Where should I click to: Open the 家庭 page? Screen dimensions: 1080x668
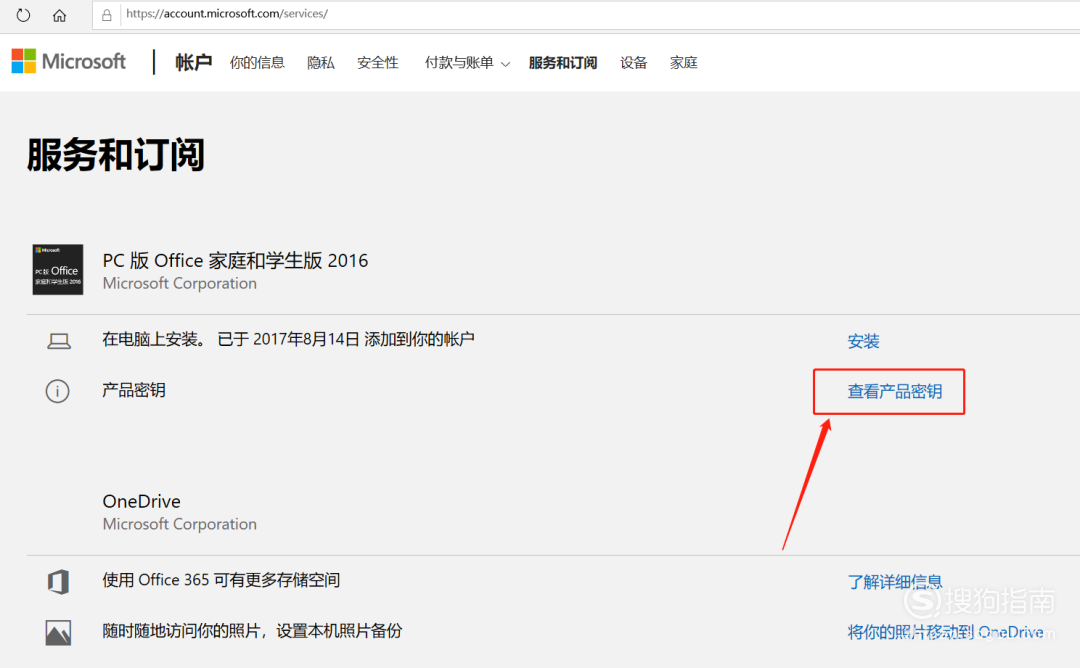tap(684, 63)
